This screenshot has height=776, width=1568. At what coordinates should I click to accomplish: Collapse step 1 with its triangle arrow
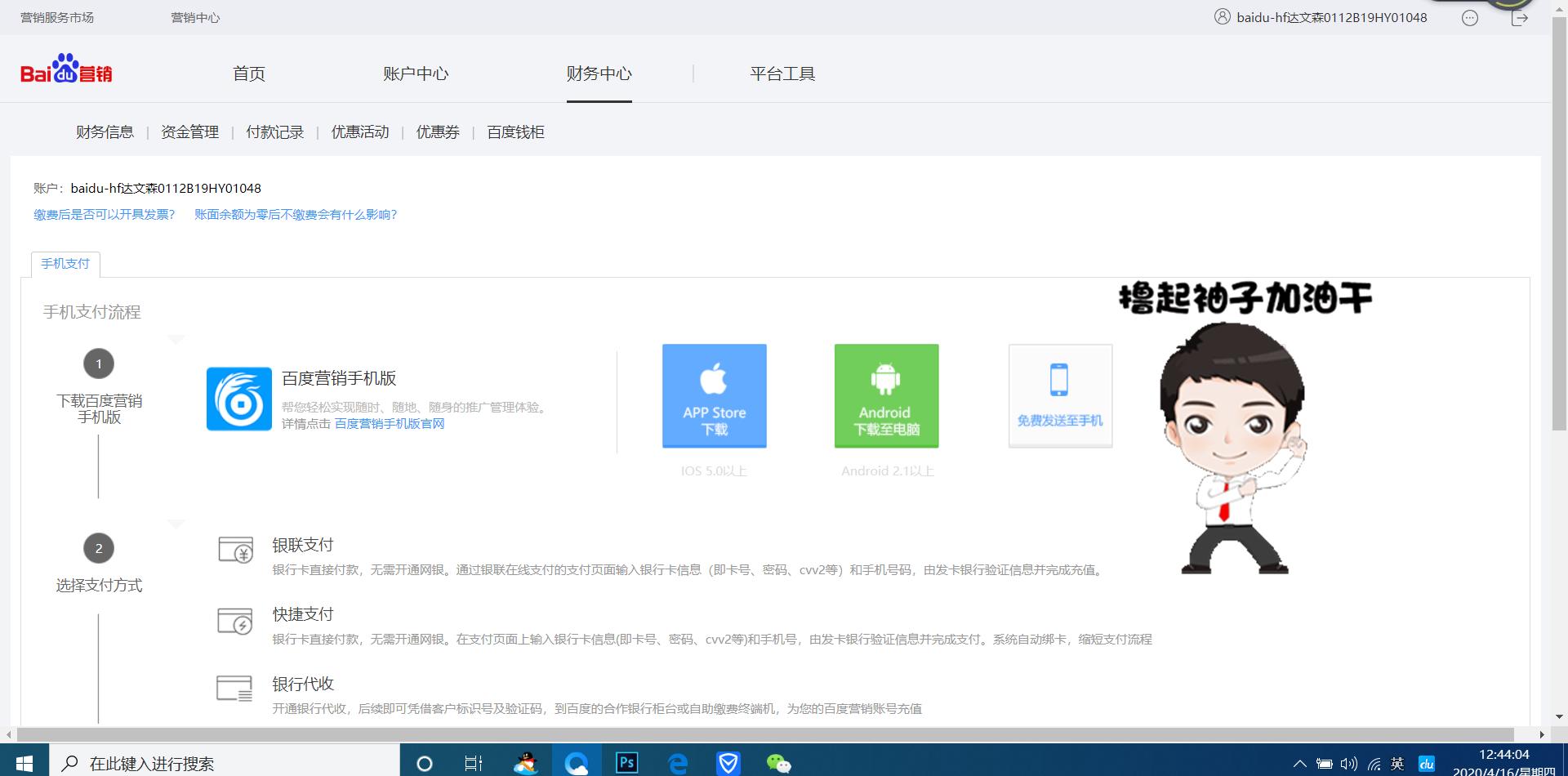point(176,338)
